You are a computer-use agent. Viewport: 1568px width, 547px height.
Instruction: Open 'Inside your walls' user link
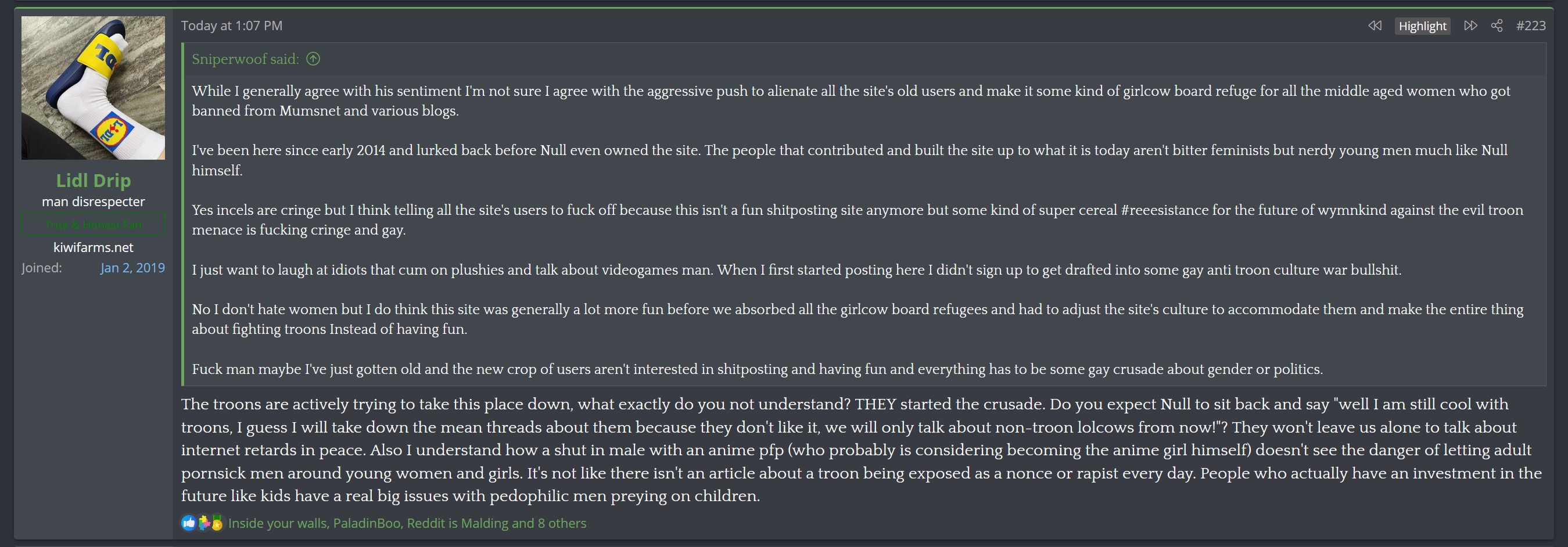tap(278, 523)
